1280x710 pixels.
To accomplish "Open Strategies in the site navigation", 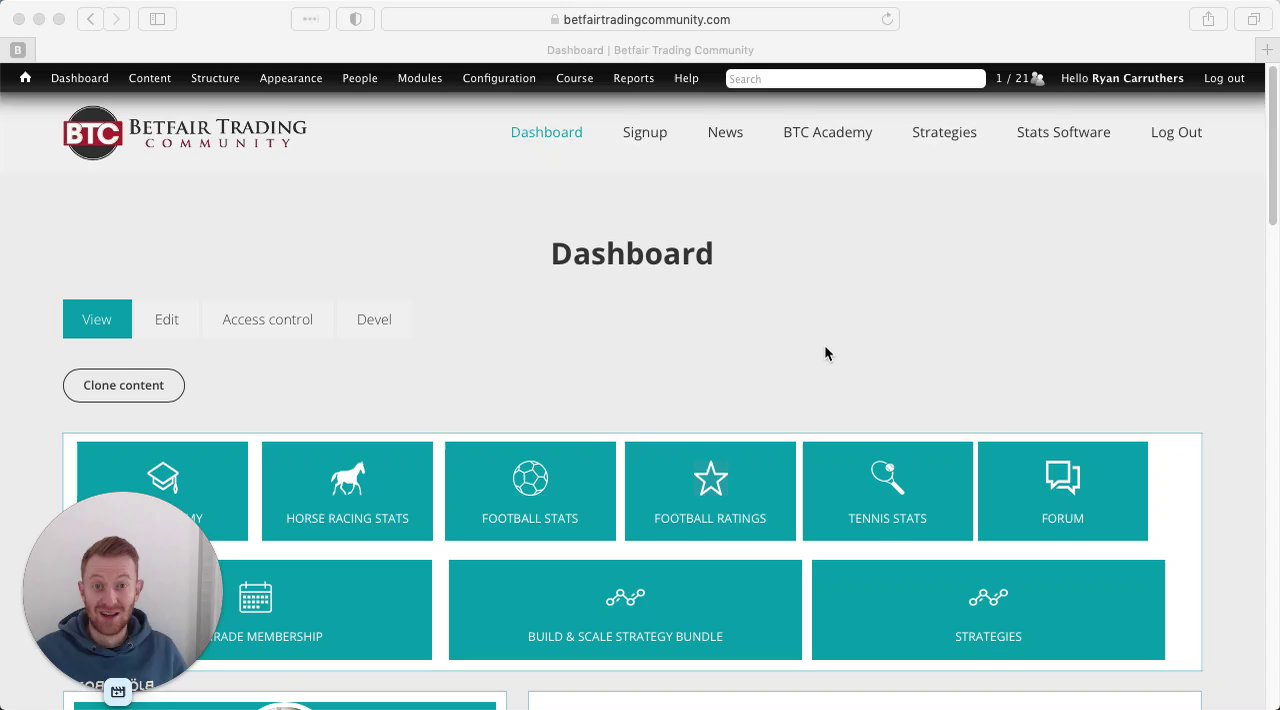I will point(944,132).
